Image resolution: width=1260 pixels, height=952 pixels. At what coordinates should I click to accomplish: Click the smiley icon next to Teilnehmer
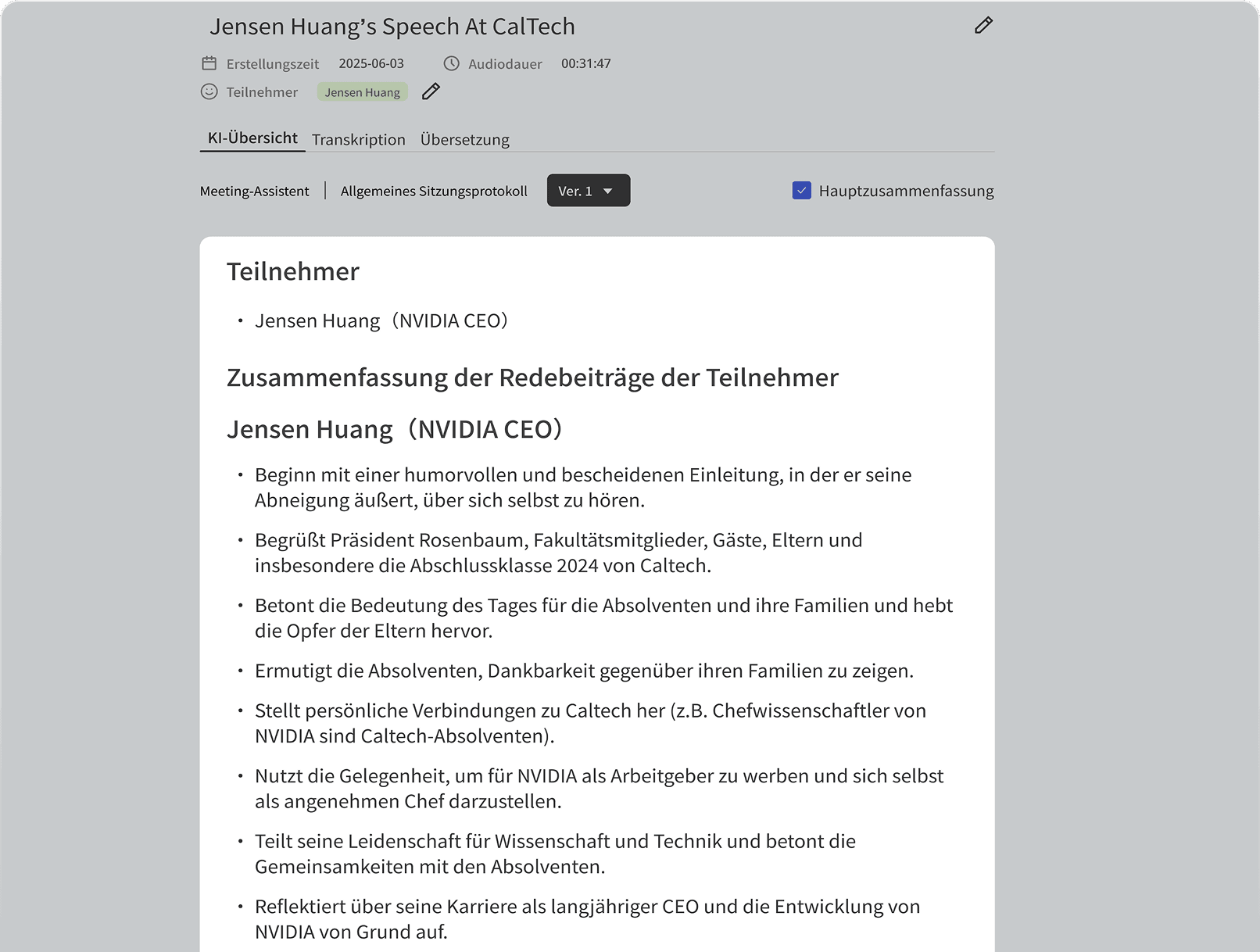pyautogui.click(x=209, y=91)
